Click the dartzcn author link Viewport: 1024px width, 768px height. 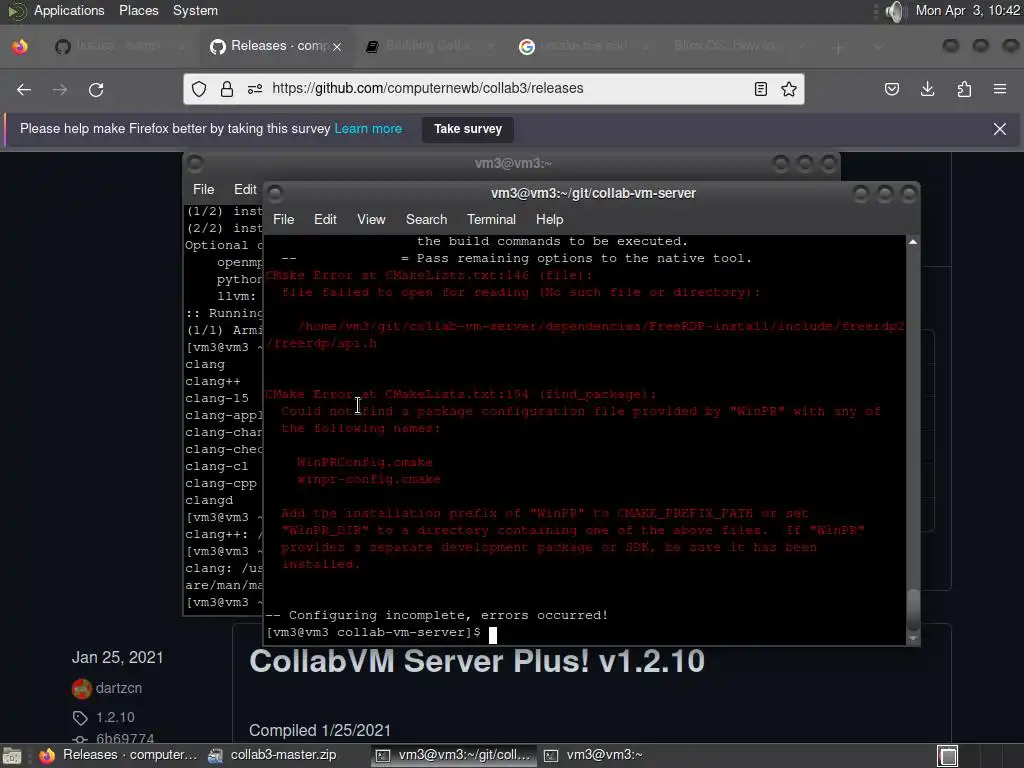click(119, 688)
